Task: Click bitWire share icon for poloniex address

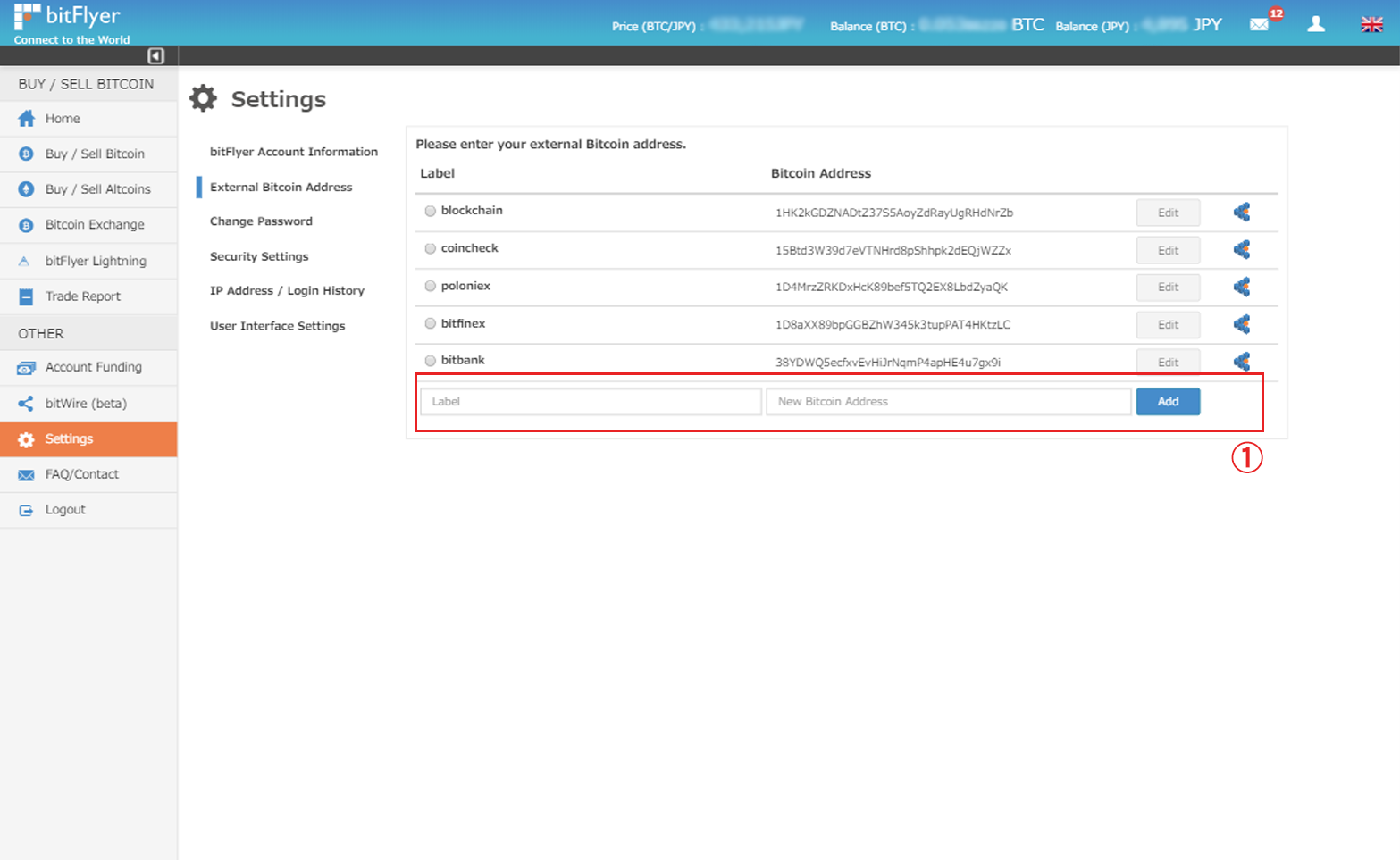Action: tap(1242, 287)
